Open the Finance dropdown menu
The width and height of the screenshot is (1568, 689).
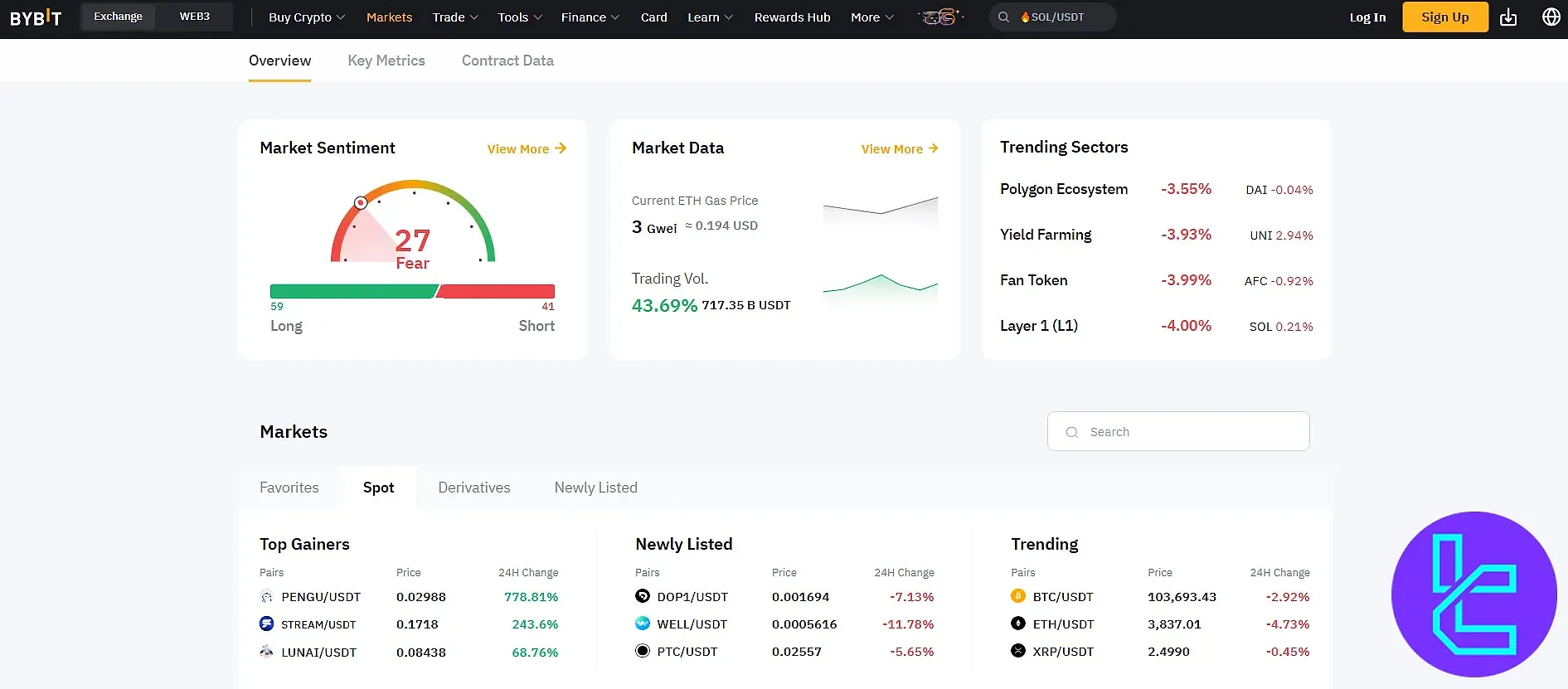coord(590,17)
